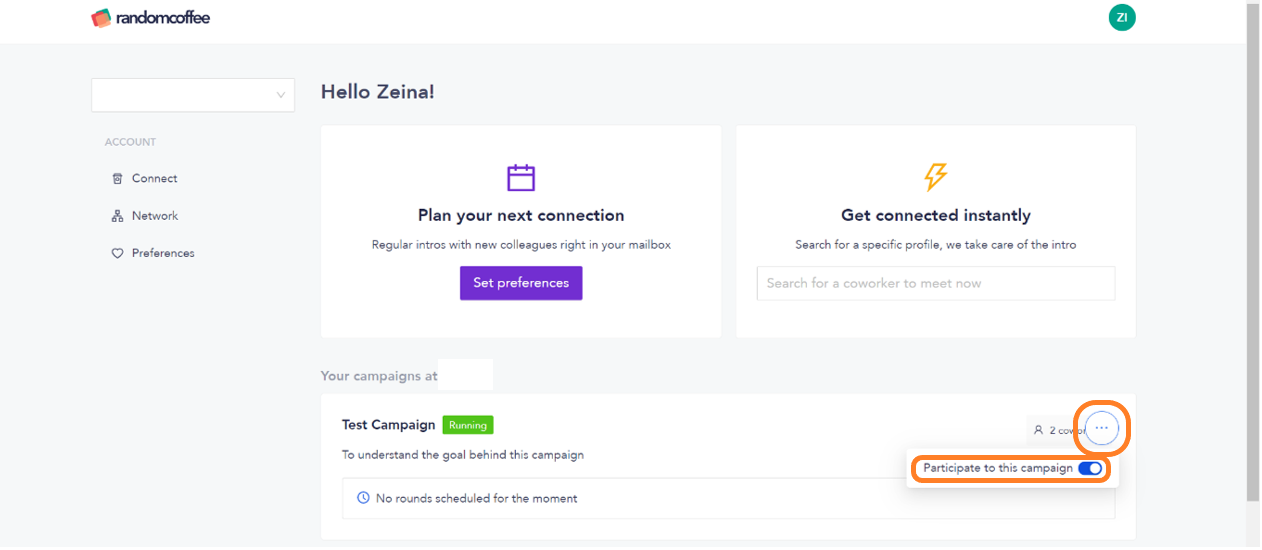This screenshot has height=550, width=1262.
Task: Click the purple calendar icon
Action: click(x=521, y=178)
